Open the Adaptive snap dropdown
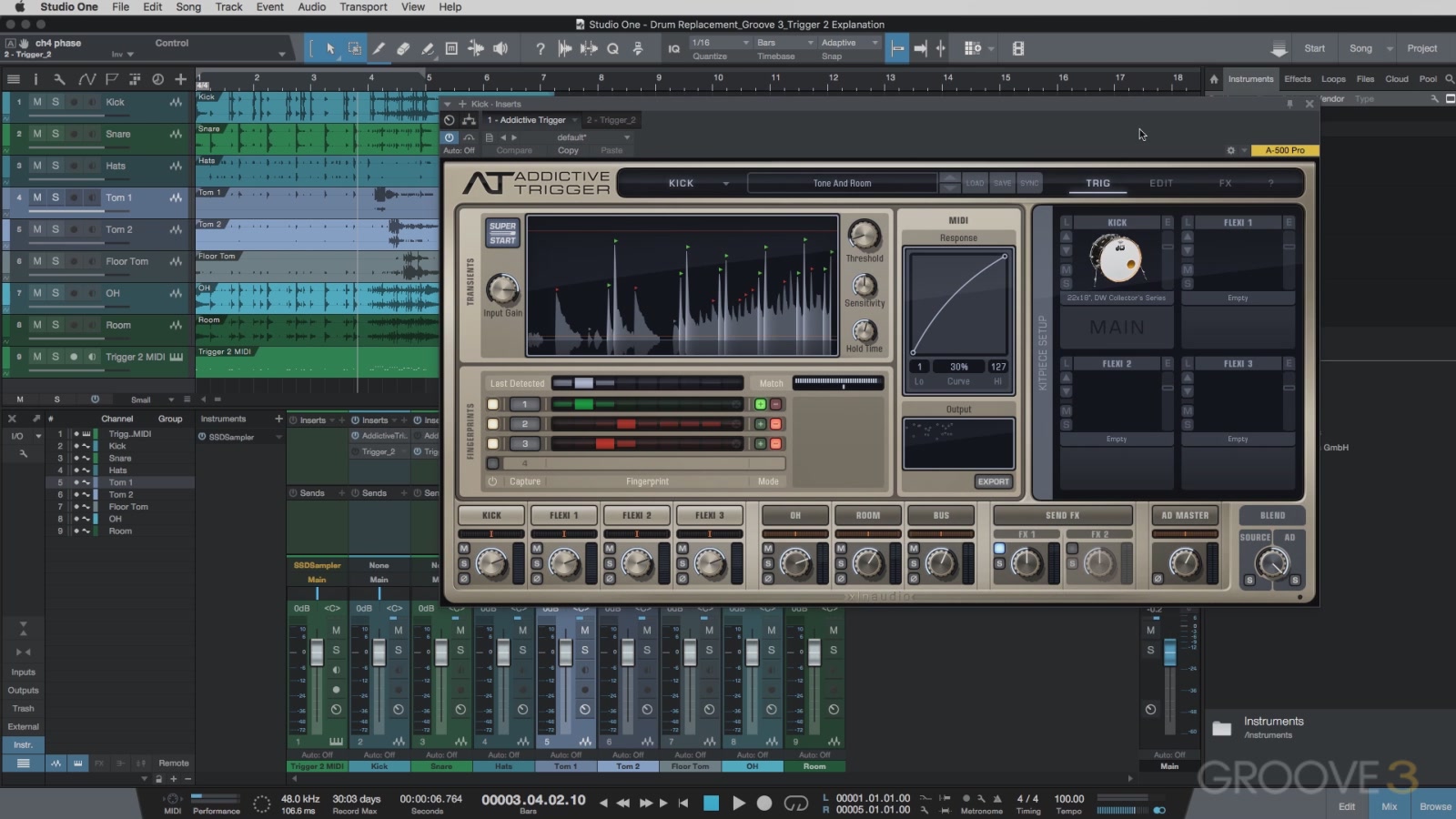 tap(850, 43)
